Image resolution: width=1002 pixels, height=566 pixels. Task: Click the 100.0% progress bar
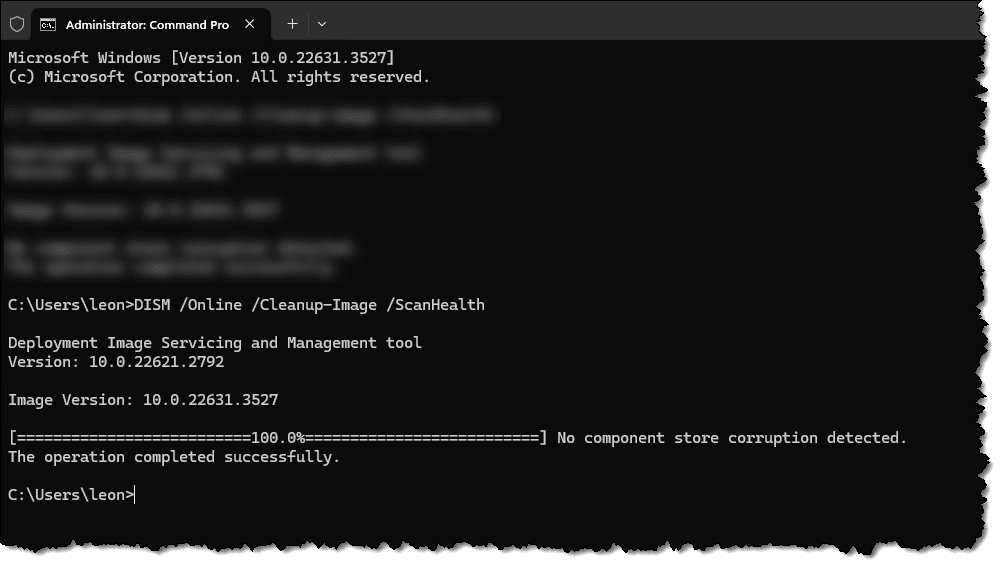(278, 438)
